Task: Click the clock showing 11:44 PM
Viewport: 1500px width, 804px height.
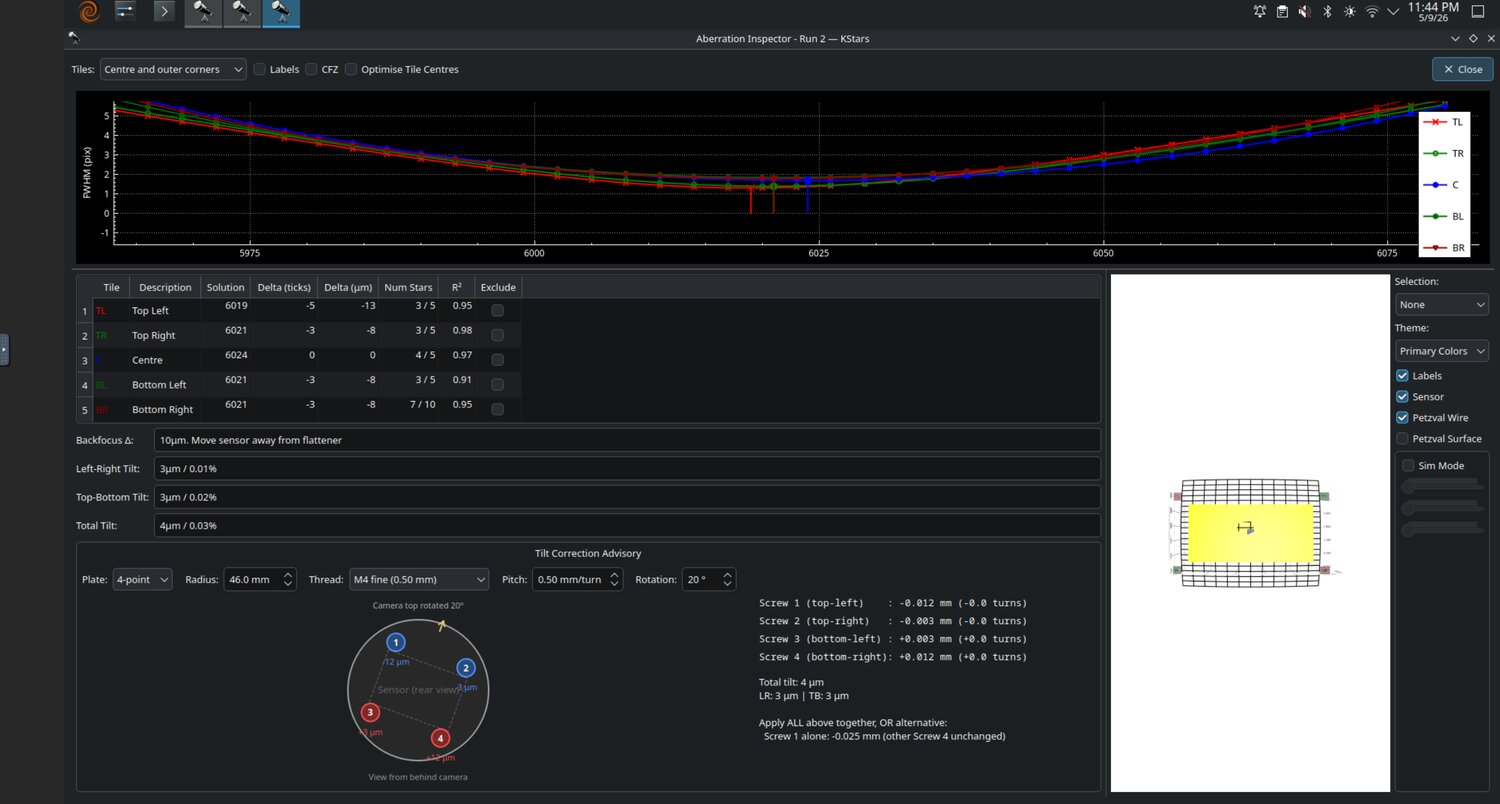Action: click(1434, 12)
